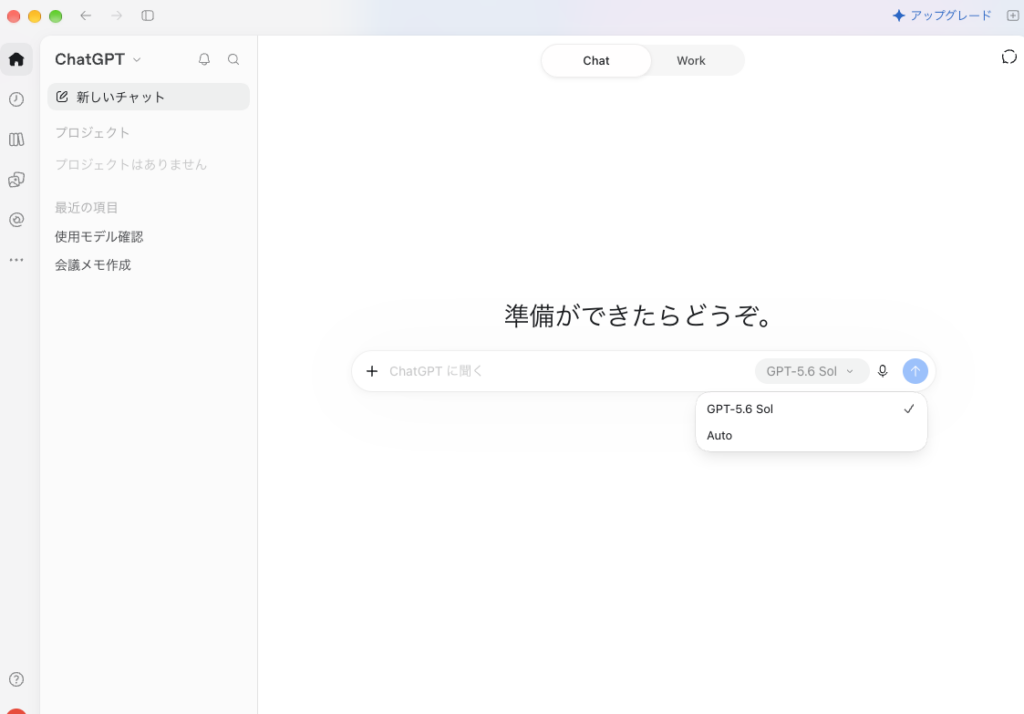1024x714 pixels.
Task: Click the 新しいチャット button
Action: (x=148, y=97)
